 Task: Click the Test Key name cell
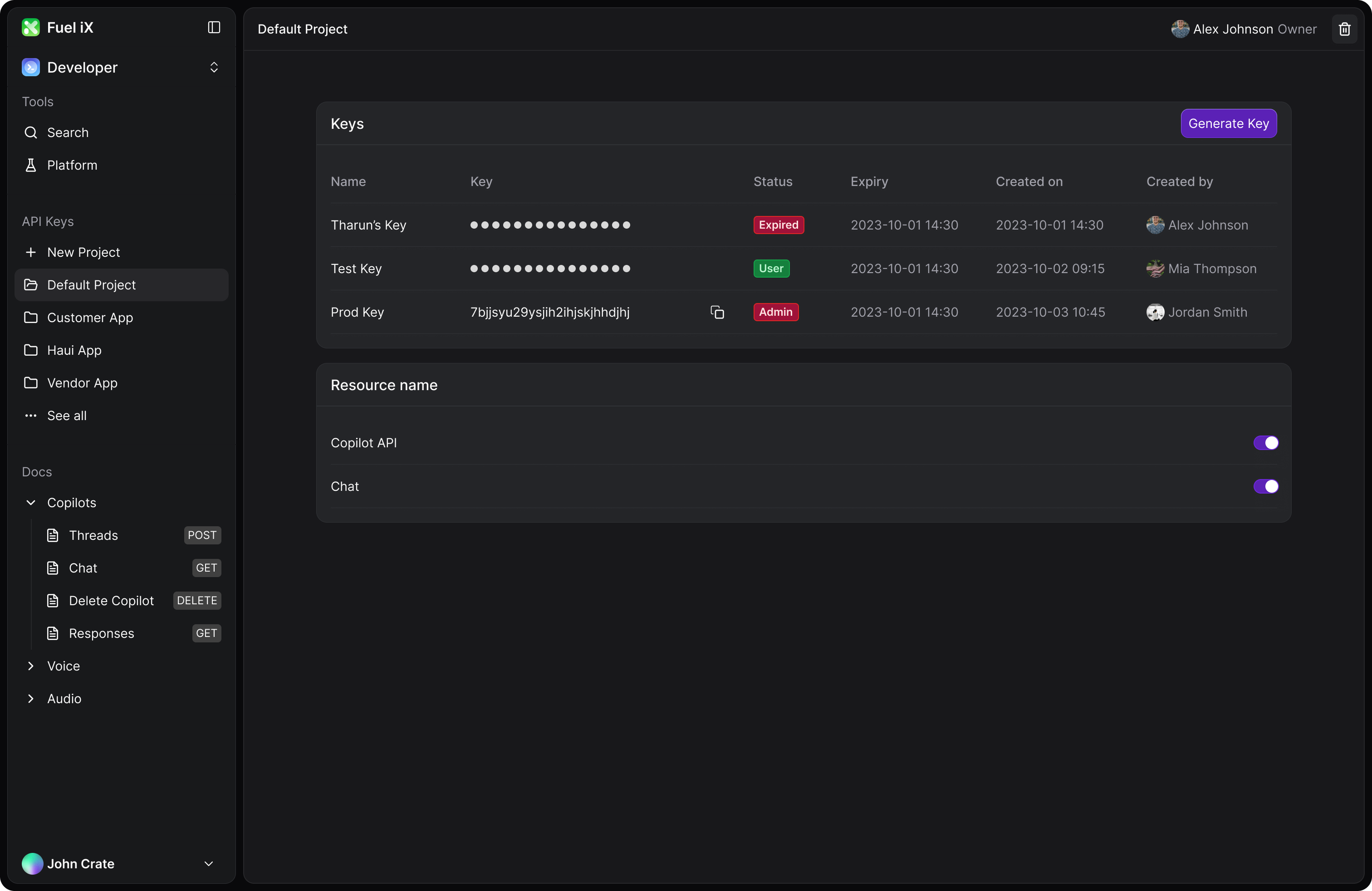(356, 269)
